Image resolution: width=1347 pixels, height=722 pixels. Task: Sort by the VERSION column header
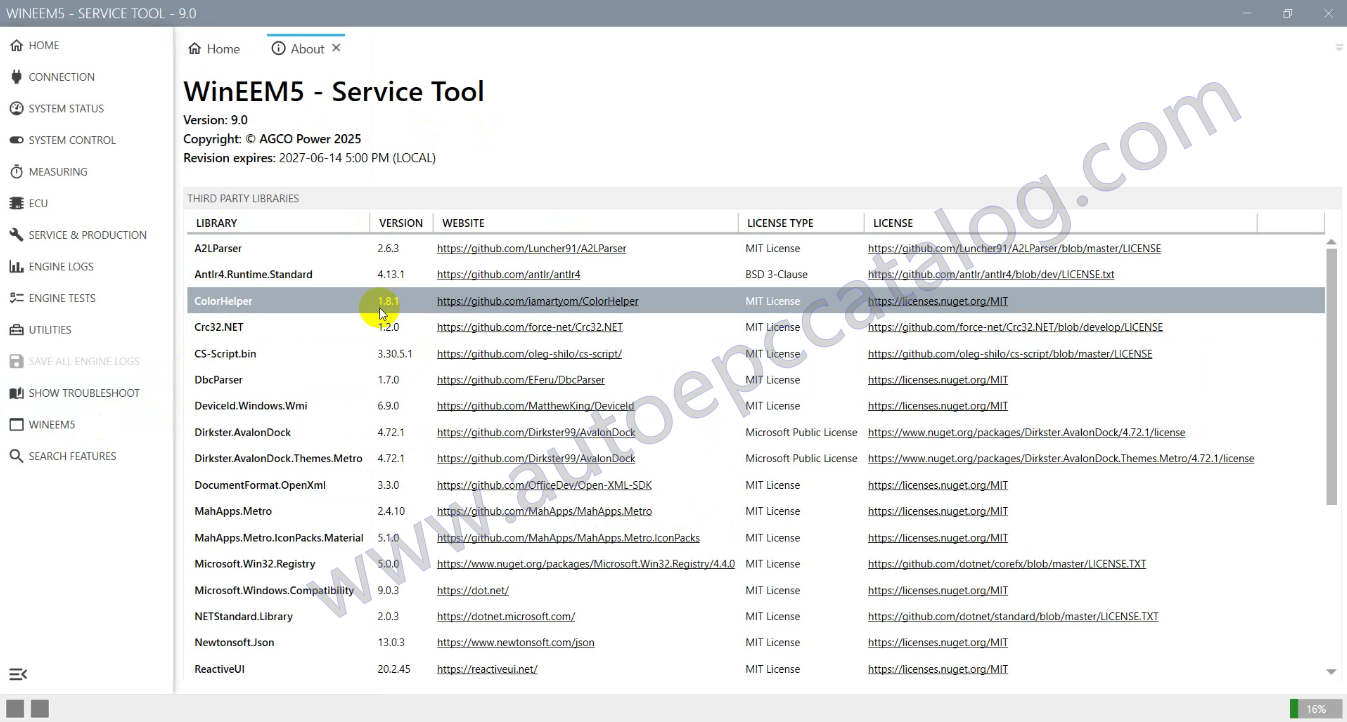[401, 223]
